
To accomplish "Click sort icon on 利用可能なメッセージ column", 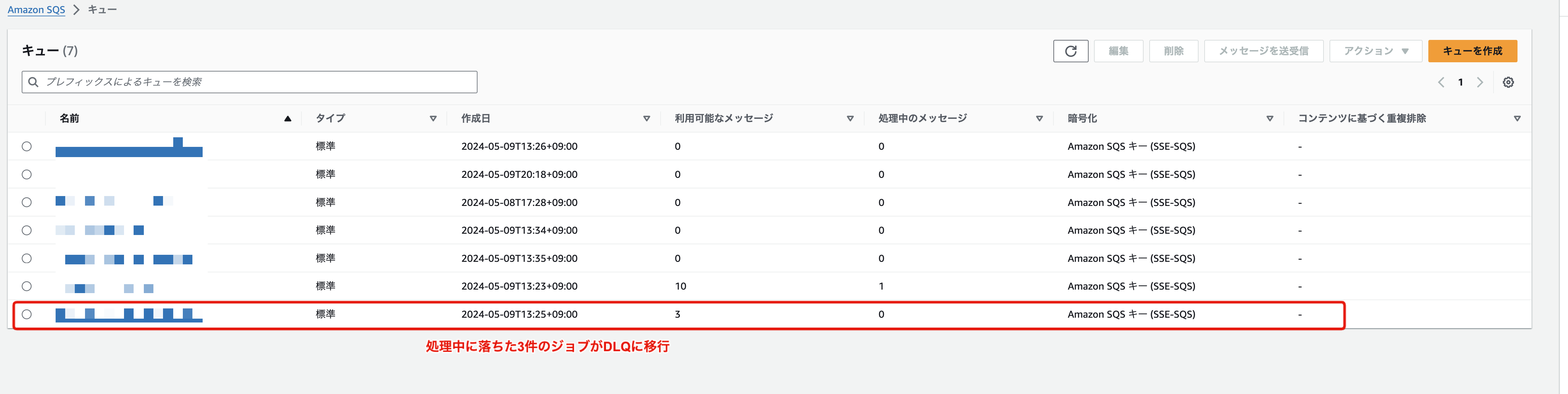I will [x=850, y=119].
